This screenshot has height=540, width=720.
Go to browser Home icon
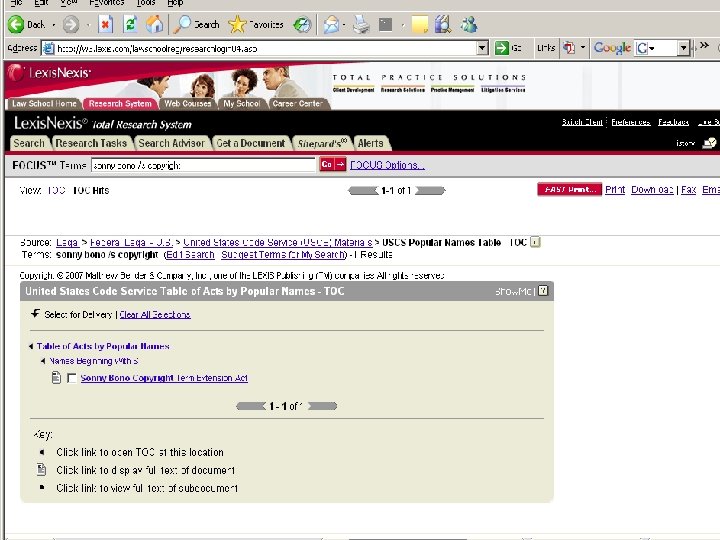[154, 24]
